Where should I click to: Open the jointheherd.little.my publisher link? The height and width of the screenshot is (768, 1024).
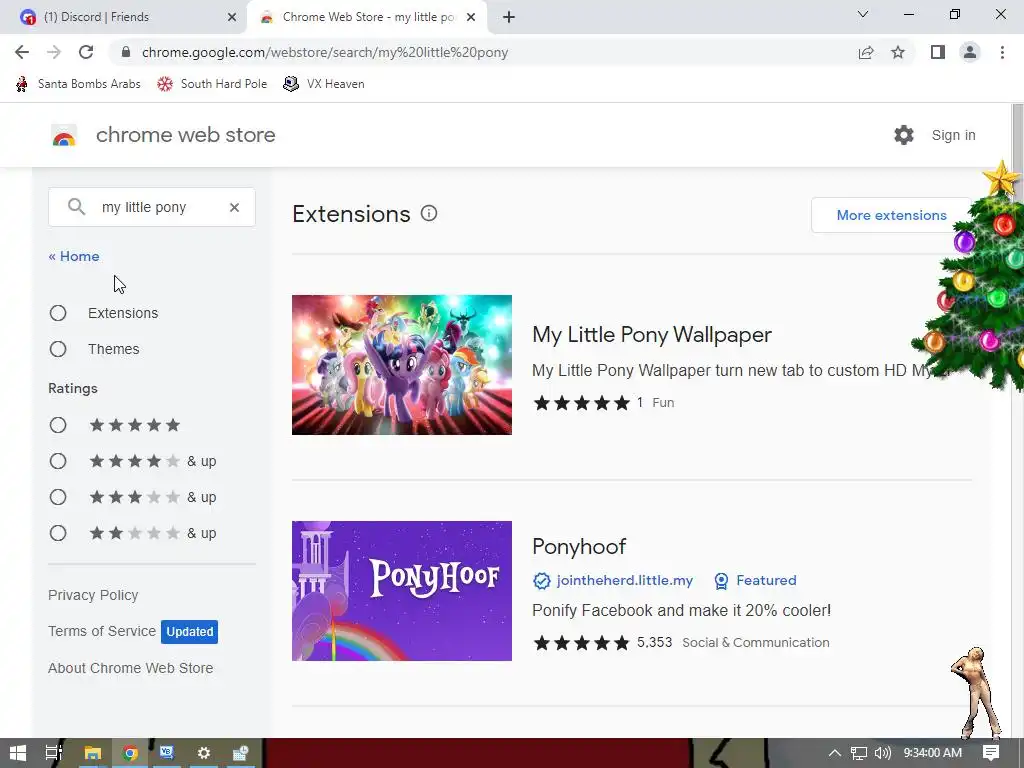coord(624,581)
